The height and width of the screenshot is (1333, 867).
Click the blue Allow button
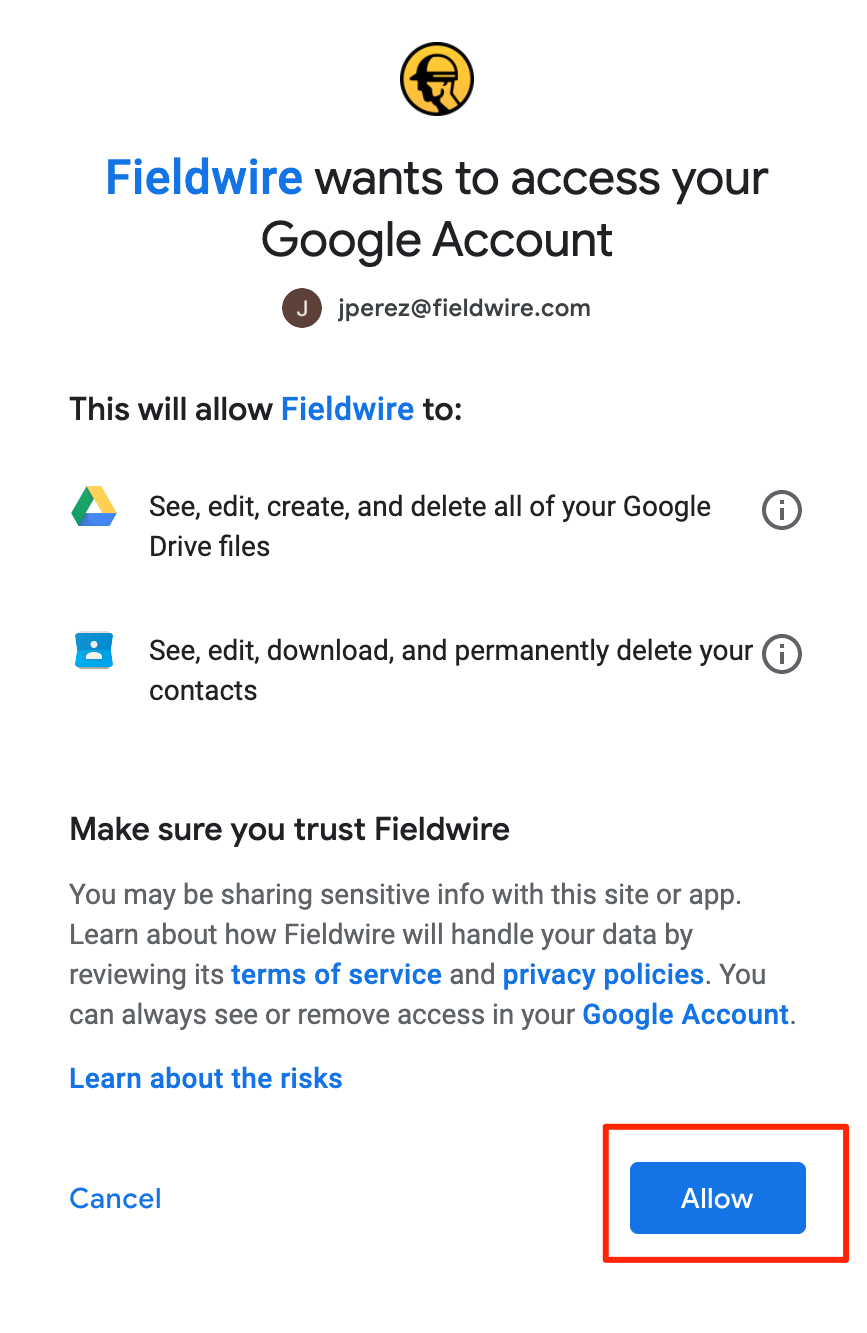[x=717, y=1198]
